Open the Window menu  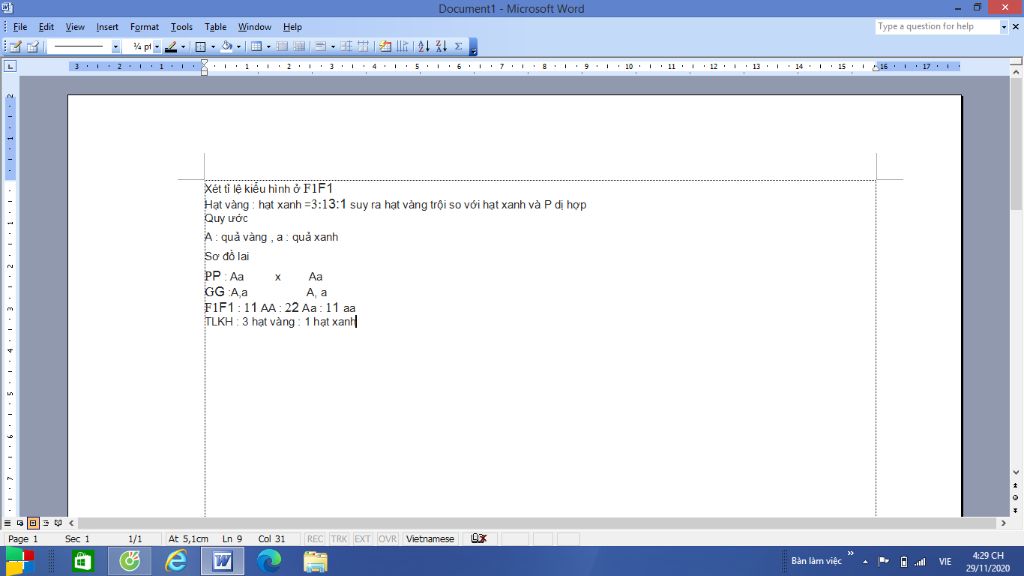coord(255,27)
